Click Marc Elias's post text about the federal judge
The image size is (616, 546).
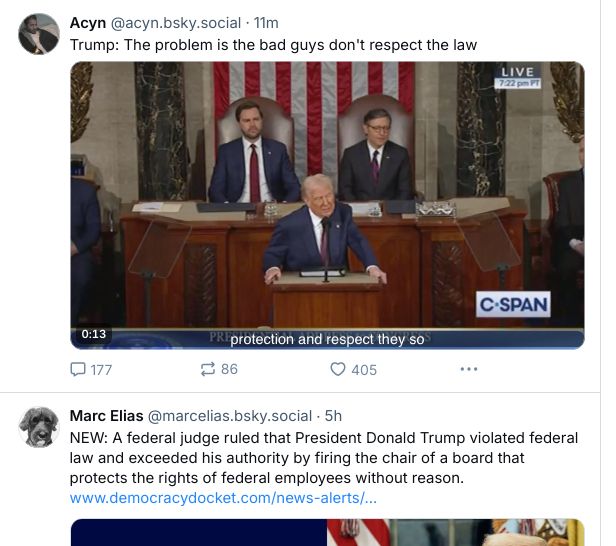(x=324, y=458)
